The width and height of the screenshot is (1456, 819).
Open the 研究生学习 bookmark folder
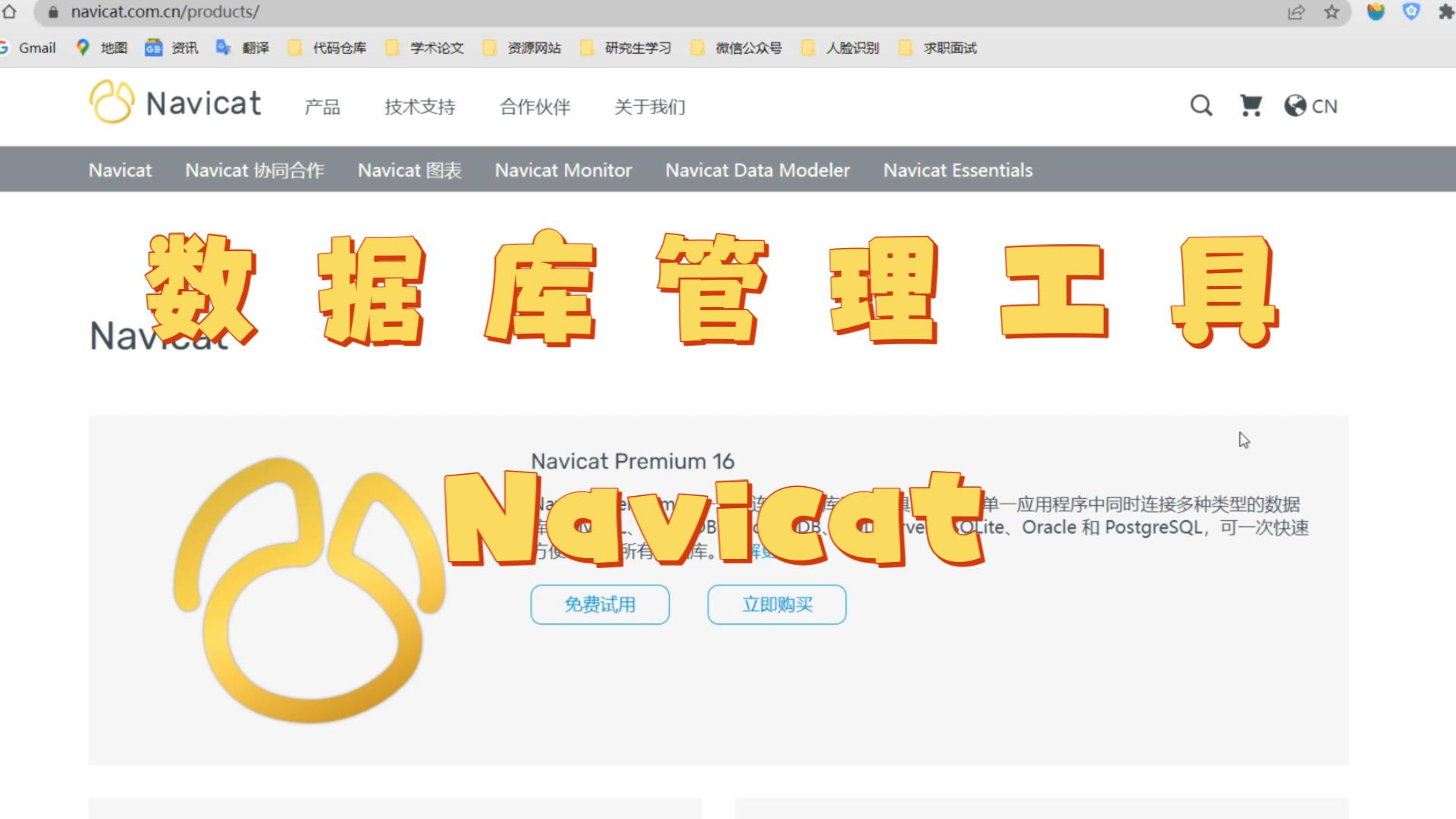(626, 48)
